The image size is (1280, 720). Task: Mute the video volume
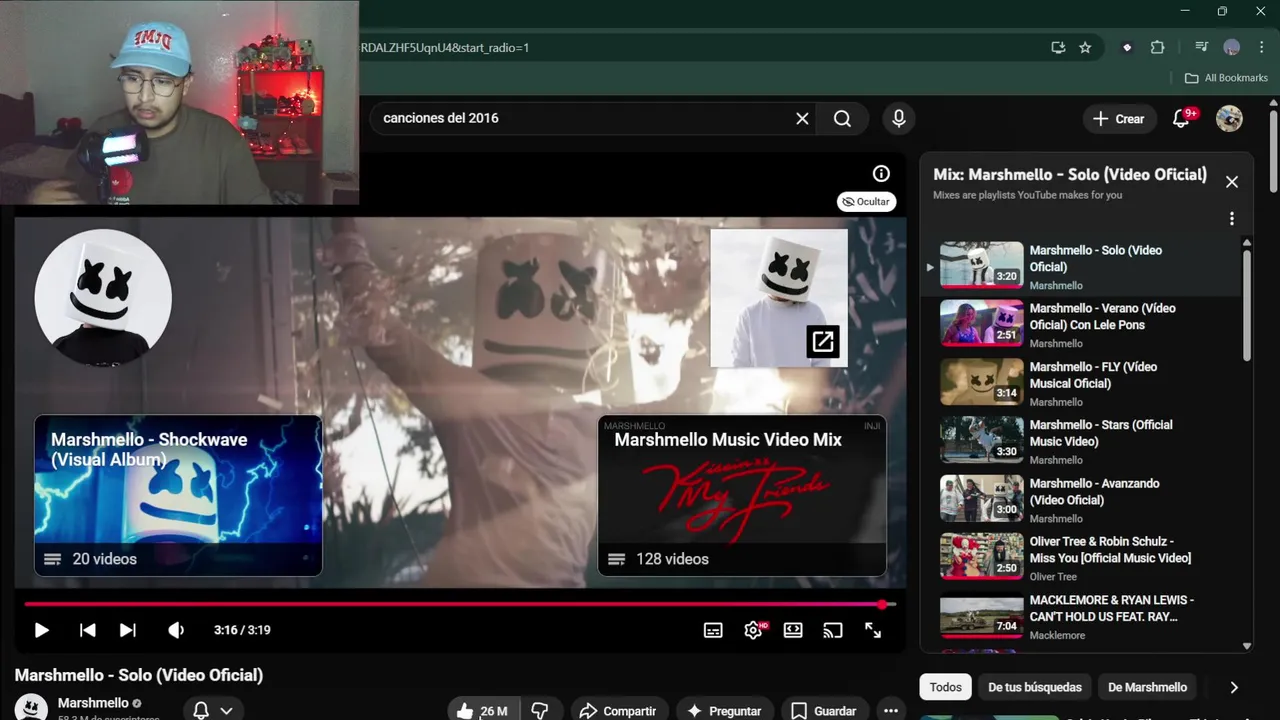click(176, 630)
